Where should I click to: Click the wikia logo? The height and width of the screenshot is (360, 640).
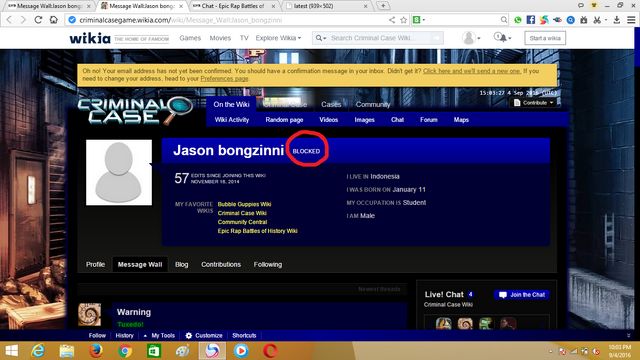tap(90, 38)
